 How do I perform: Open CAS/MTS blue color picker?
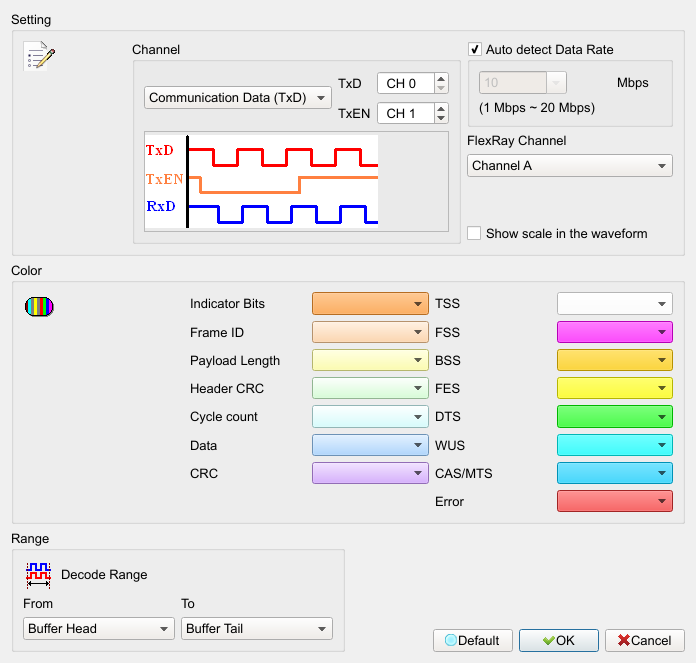coord(615,473)
